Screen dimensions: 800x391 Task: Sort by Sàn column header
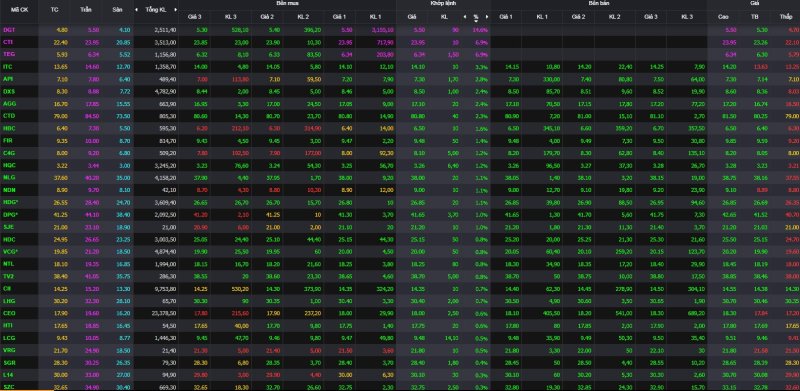coord(117,10)
